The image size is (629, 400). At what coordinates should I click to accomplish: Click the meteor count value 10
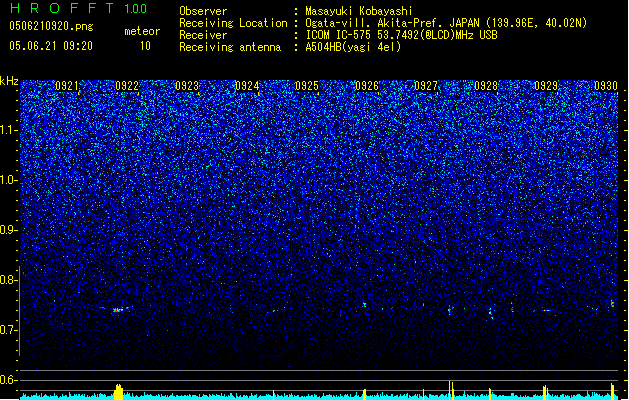pyautogui.click(x=145, y=46)
